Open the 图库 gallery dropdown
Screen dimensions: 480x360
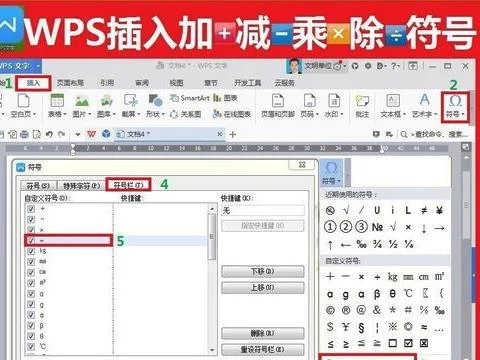(106, 106)
